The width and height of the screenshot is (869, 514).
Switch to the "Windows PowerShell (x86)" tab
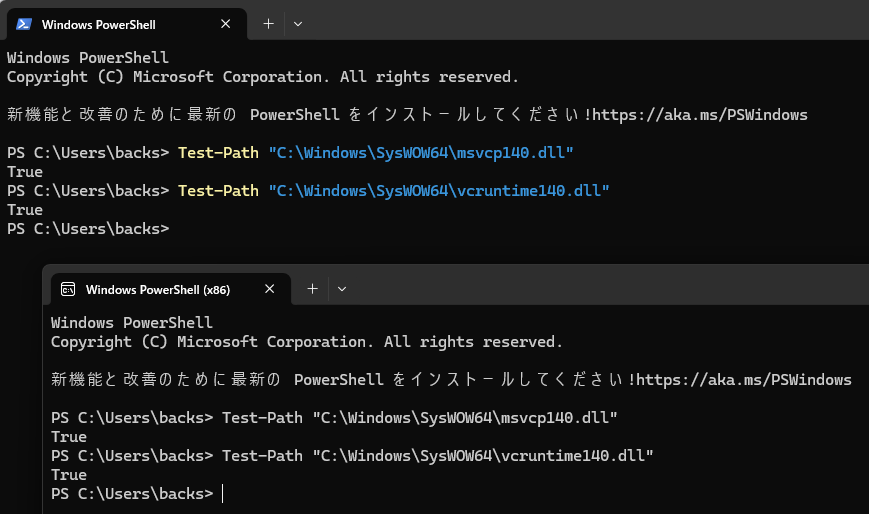(x=158, y=289)
